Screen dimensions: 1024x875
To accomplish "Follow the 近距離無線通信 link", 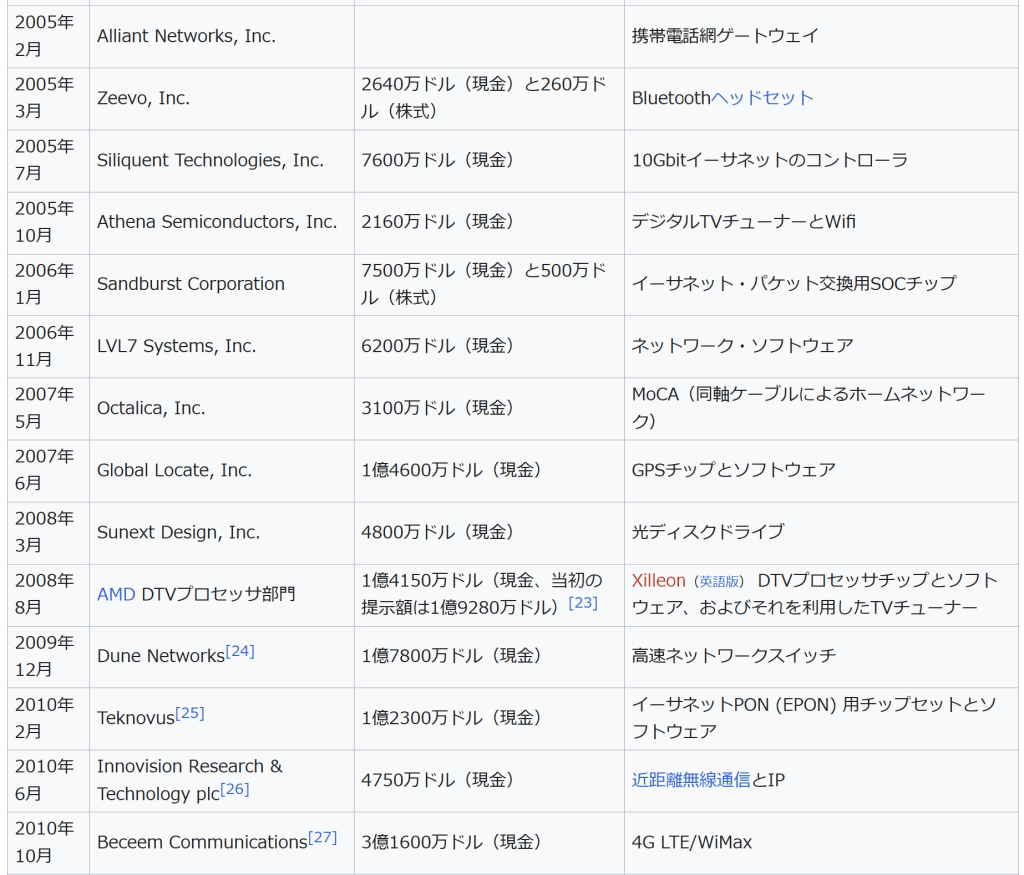I will click(690, 780).
